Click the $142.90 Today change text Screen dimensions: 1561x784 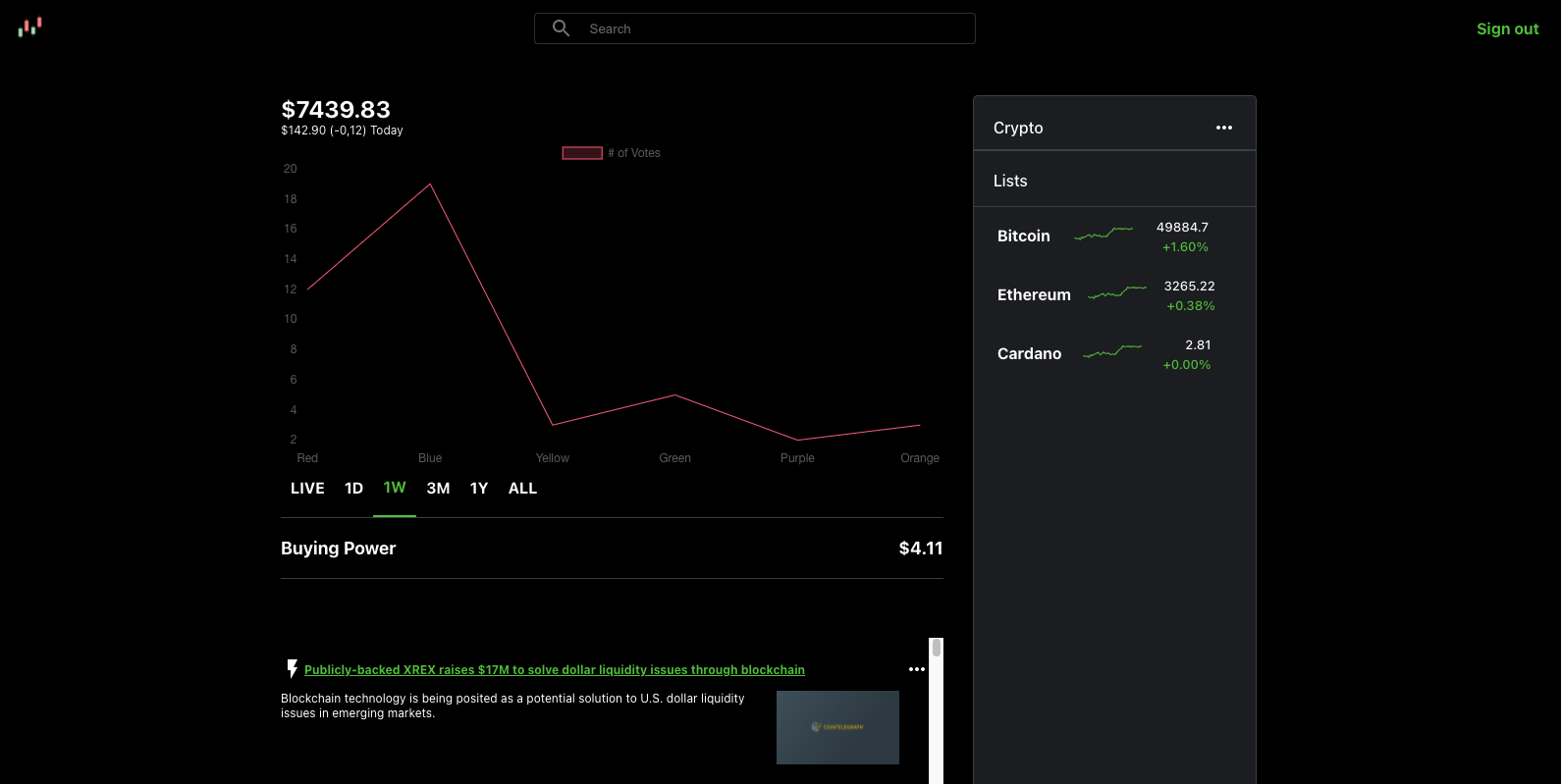click(342, 131)
